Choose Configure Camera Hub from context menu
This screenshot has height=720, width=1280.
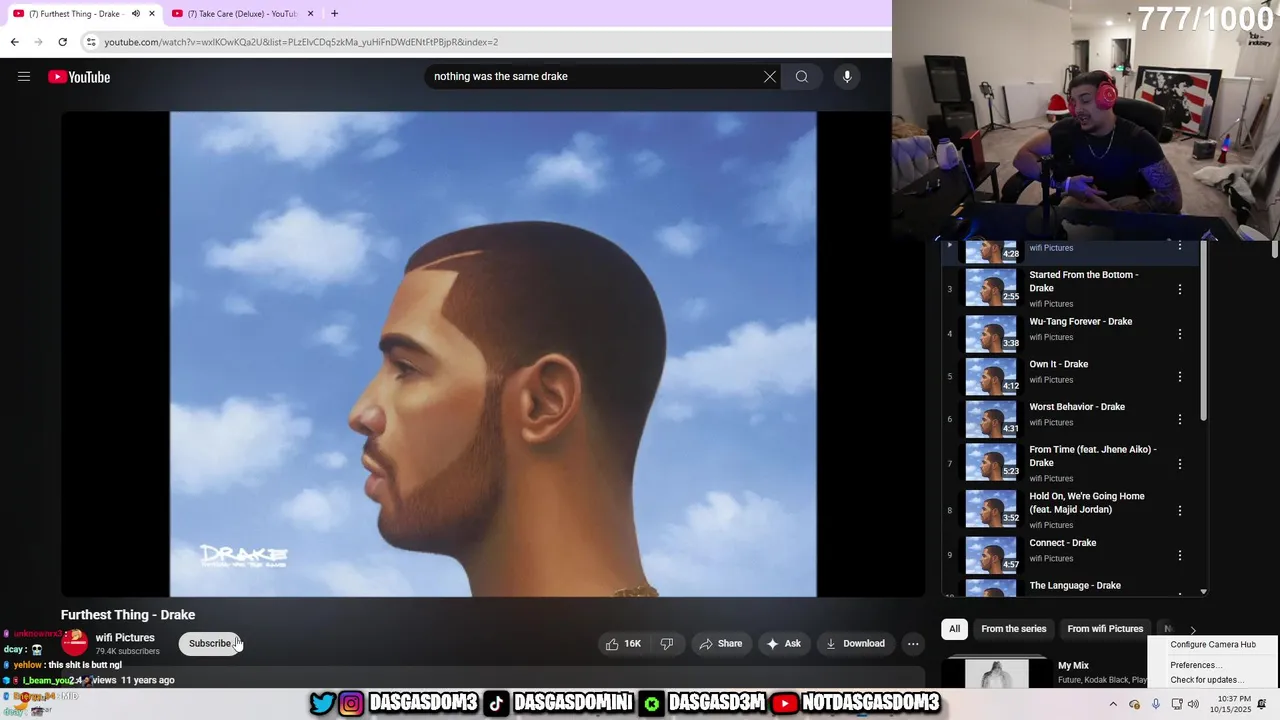point(1213,645)
